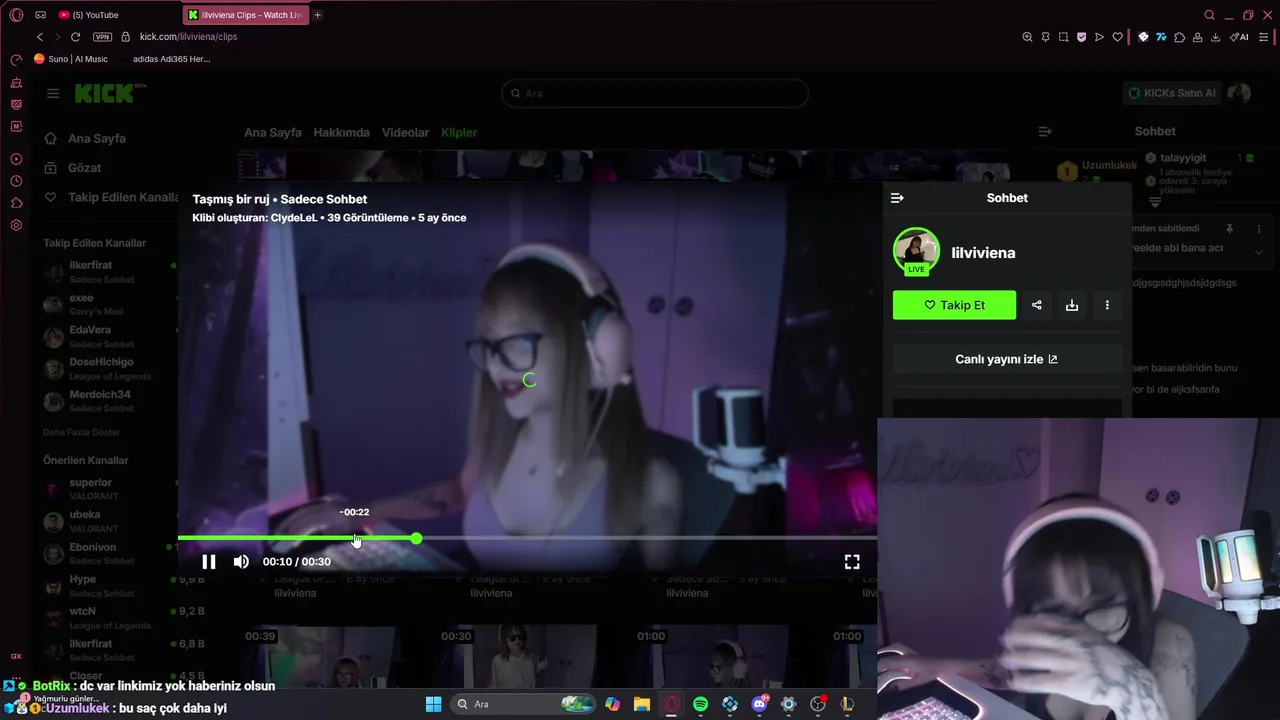Click Canlı yayını izle button

tap(1007, 359)
